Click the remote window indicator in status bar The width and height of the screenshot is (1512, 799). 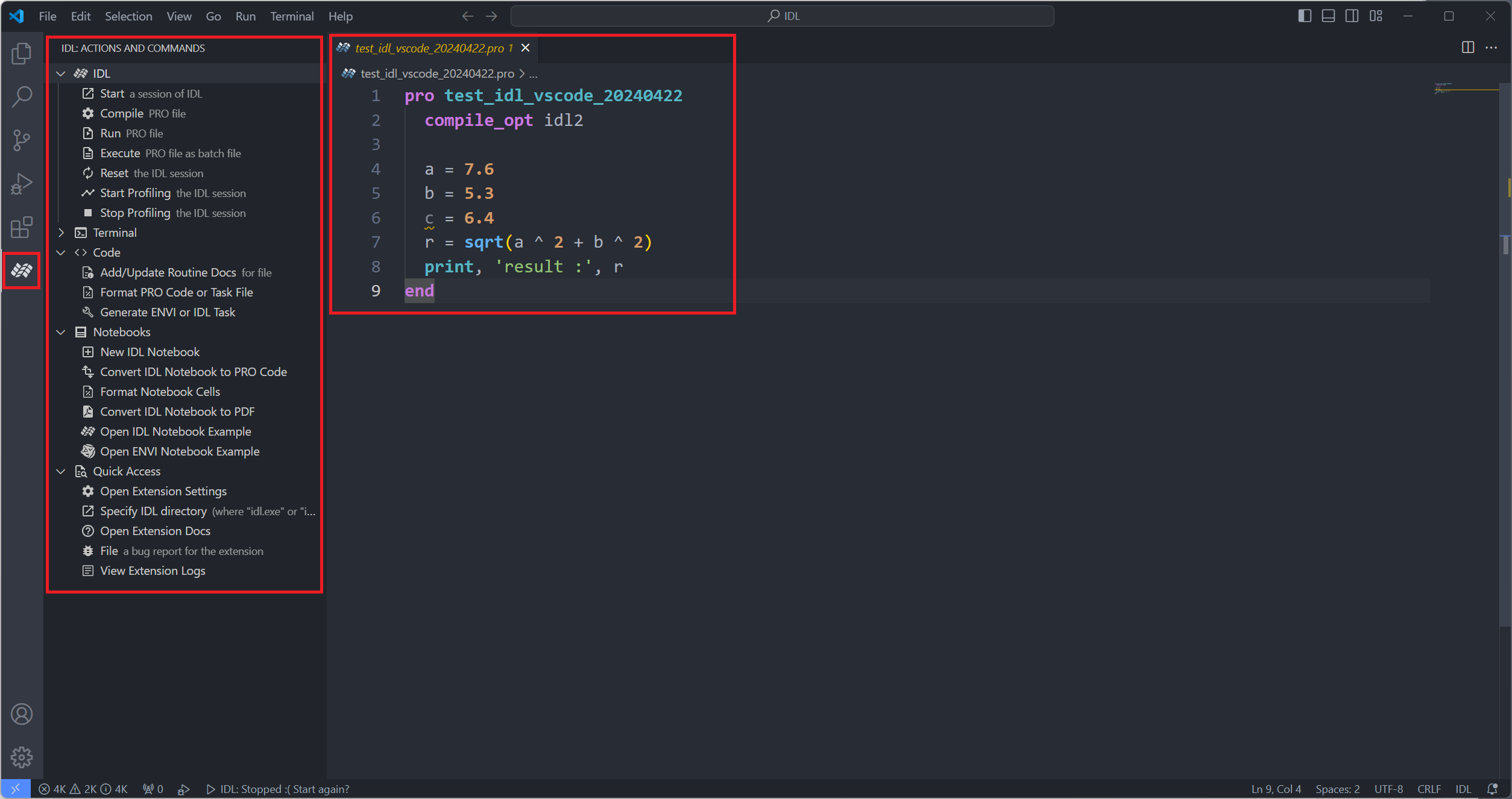(x=16, y=789)
